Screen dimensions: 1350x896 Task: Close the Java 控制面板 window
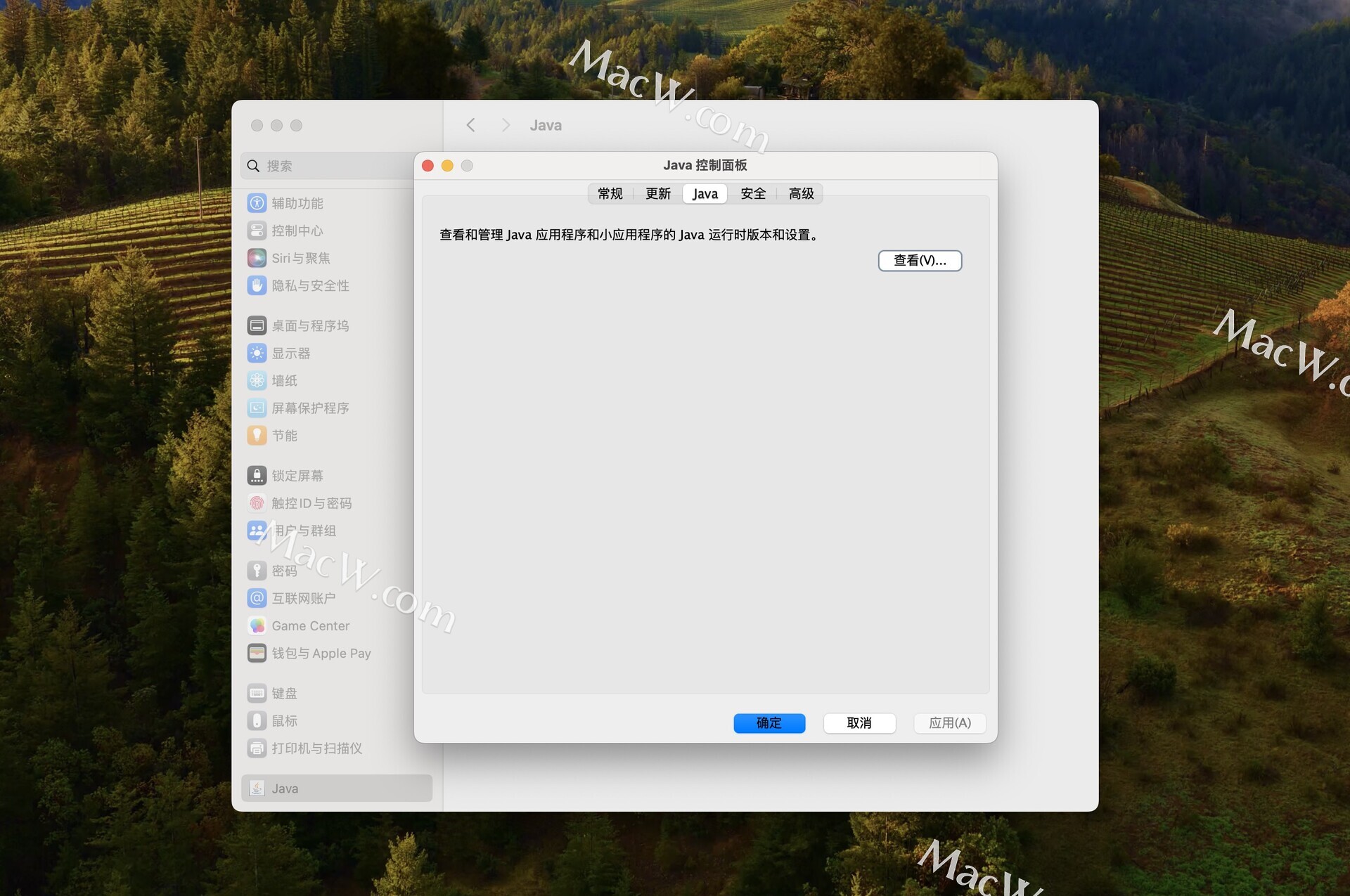(x=427, y=166)
